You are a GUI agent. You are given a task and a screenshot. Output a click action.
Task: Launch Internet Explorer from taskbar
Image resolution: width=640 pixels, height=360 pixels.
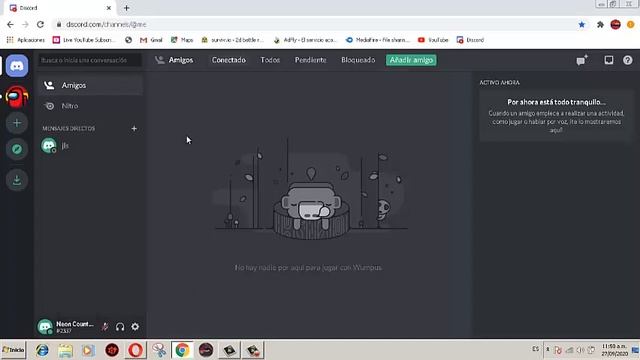[42, 350]
